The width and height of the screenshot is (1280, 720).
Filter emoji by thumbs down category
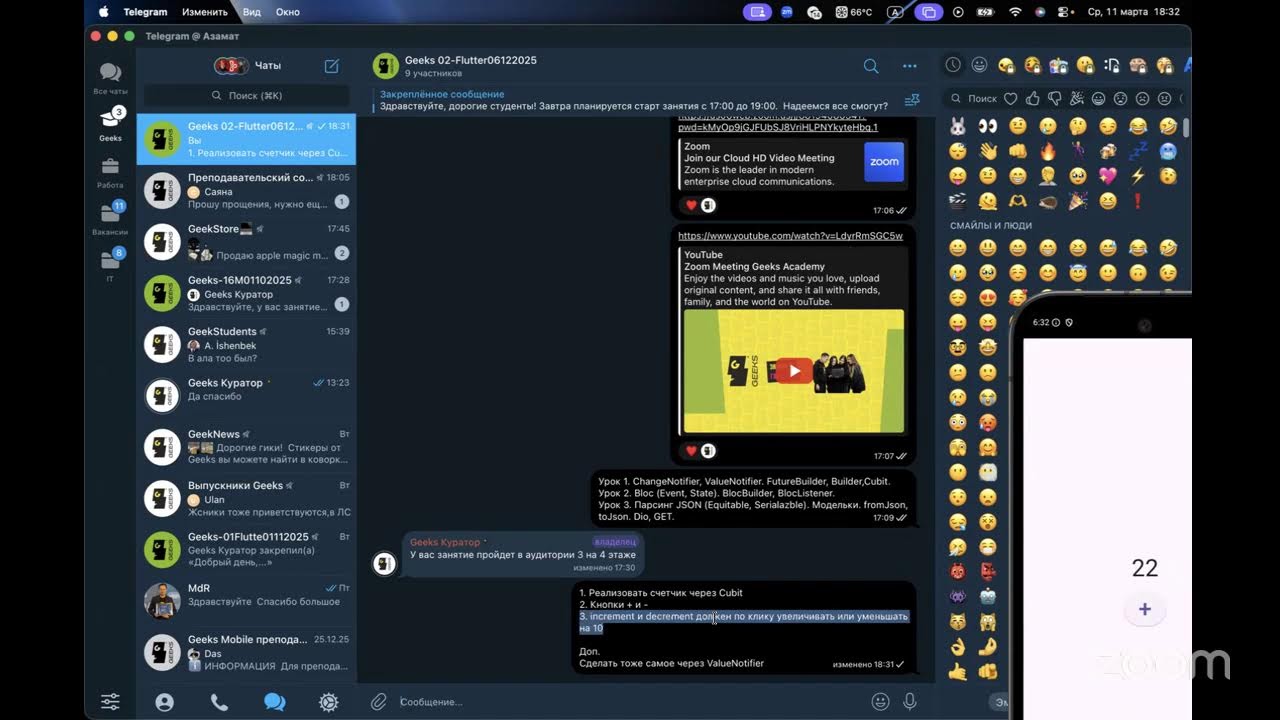point(1054,98)
